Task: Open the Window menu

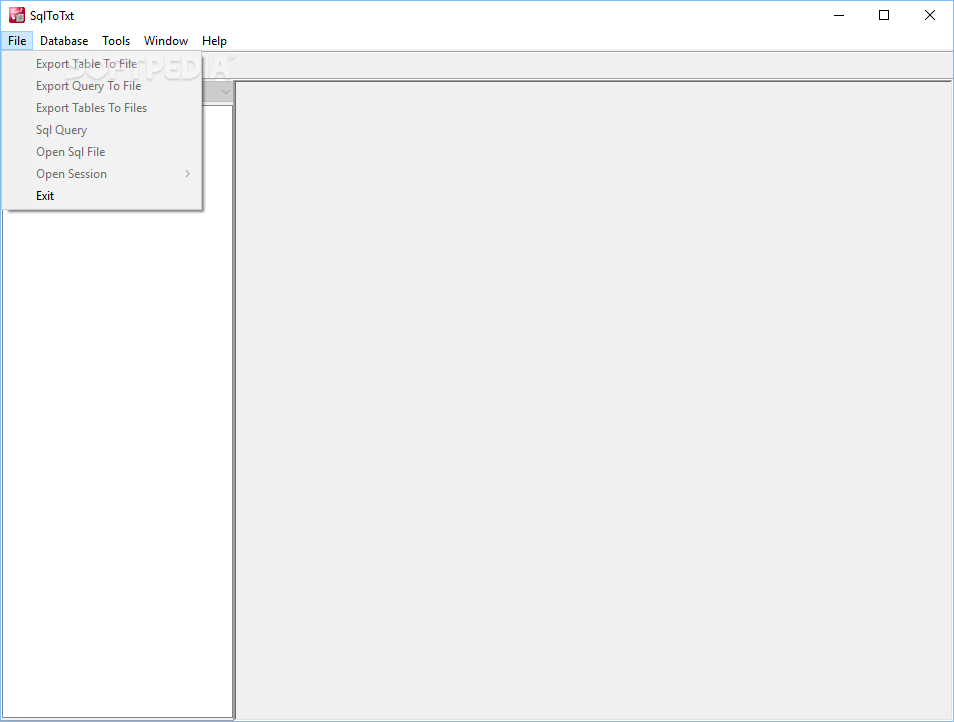Action: 165,41
